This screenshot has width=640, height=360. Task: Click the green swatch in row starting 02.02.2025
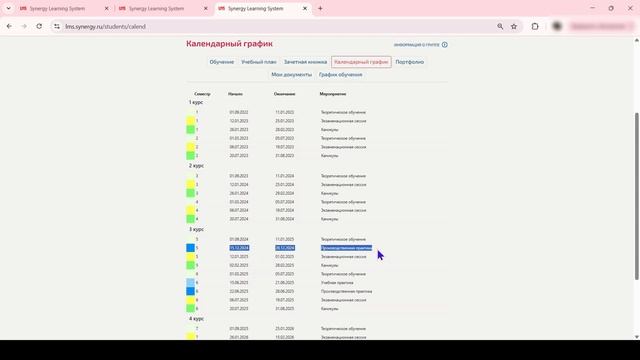[x=191, y=265]
